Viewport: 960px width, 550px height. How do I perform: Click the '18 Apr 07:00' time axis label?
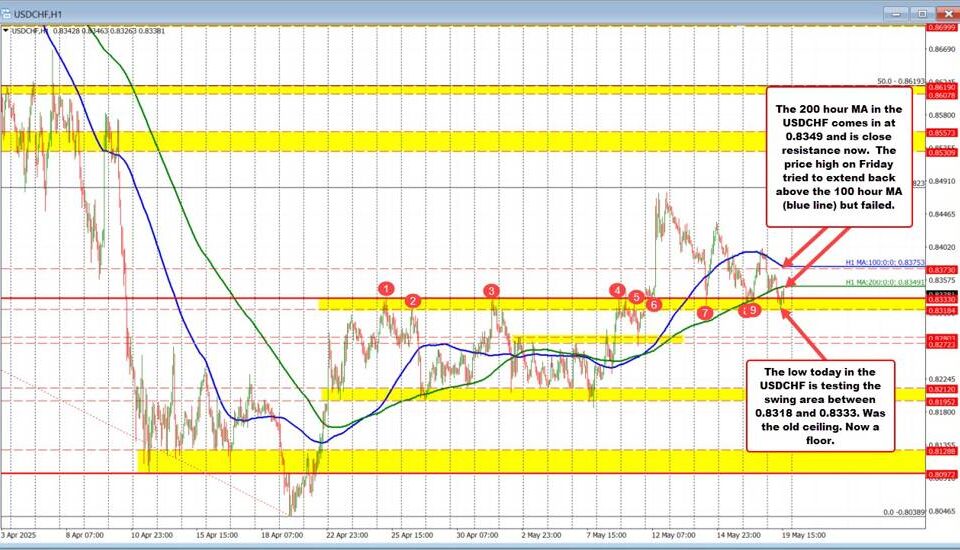tap(282, 535)
